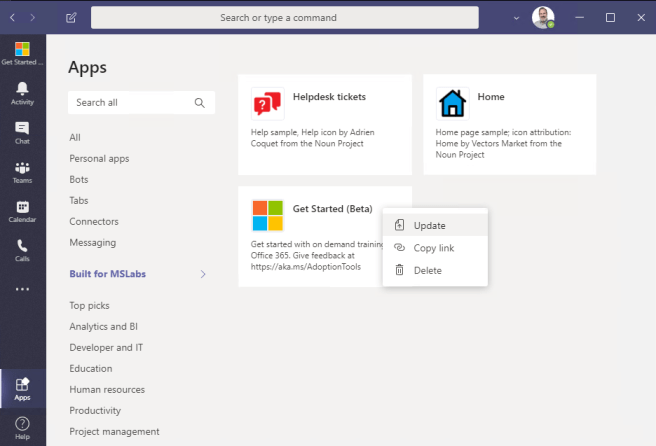Show more apps via ellipsis
Screen dimensions: 656x446
tap(22, 289)
